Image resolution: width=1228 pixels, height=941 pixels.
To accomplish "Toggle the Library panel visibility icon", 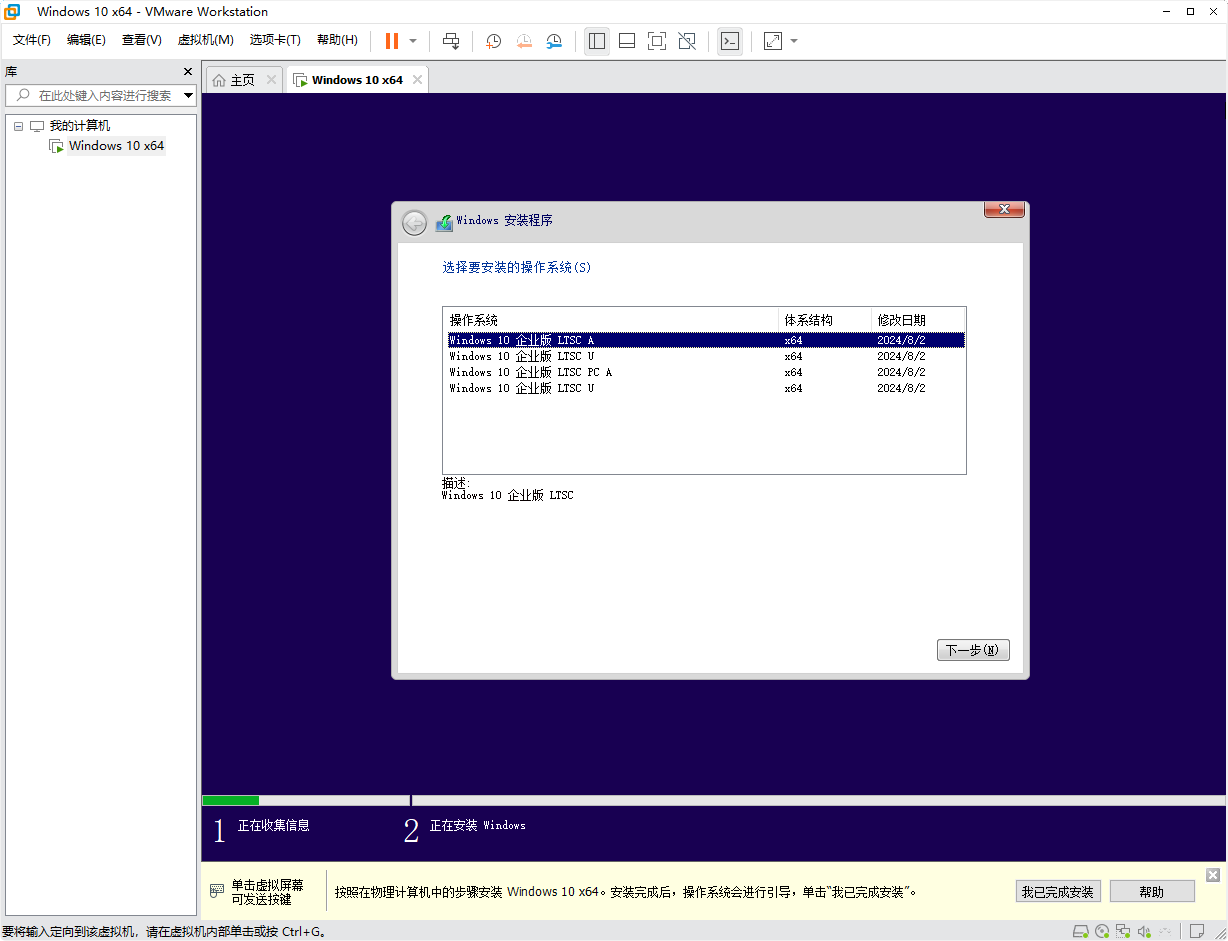I will click(x=597, y=41).
